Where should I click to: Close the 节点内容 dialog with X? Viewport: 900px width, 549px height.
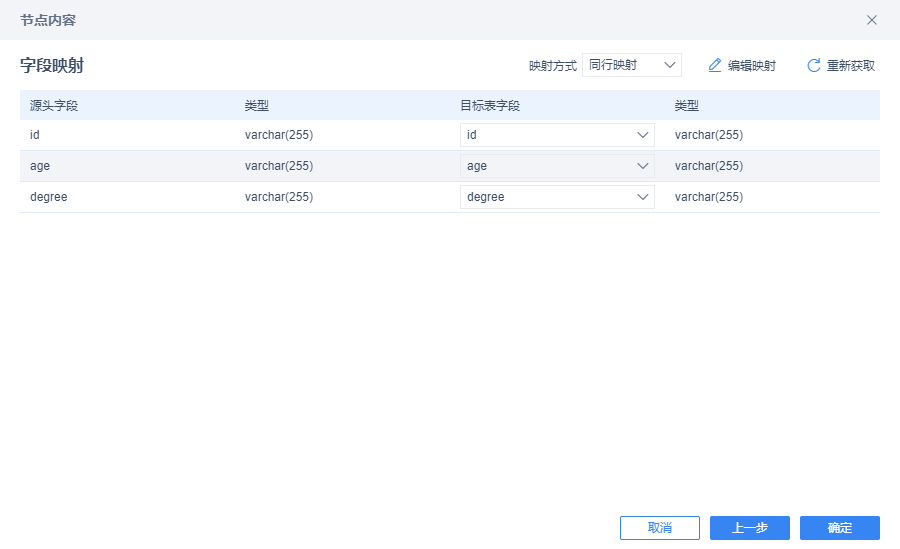(871, 20)
